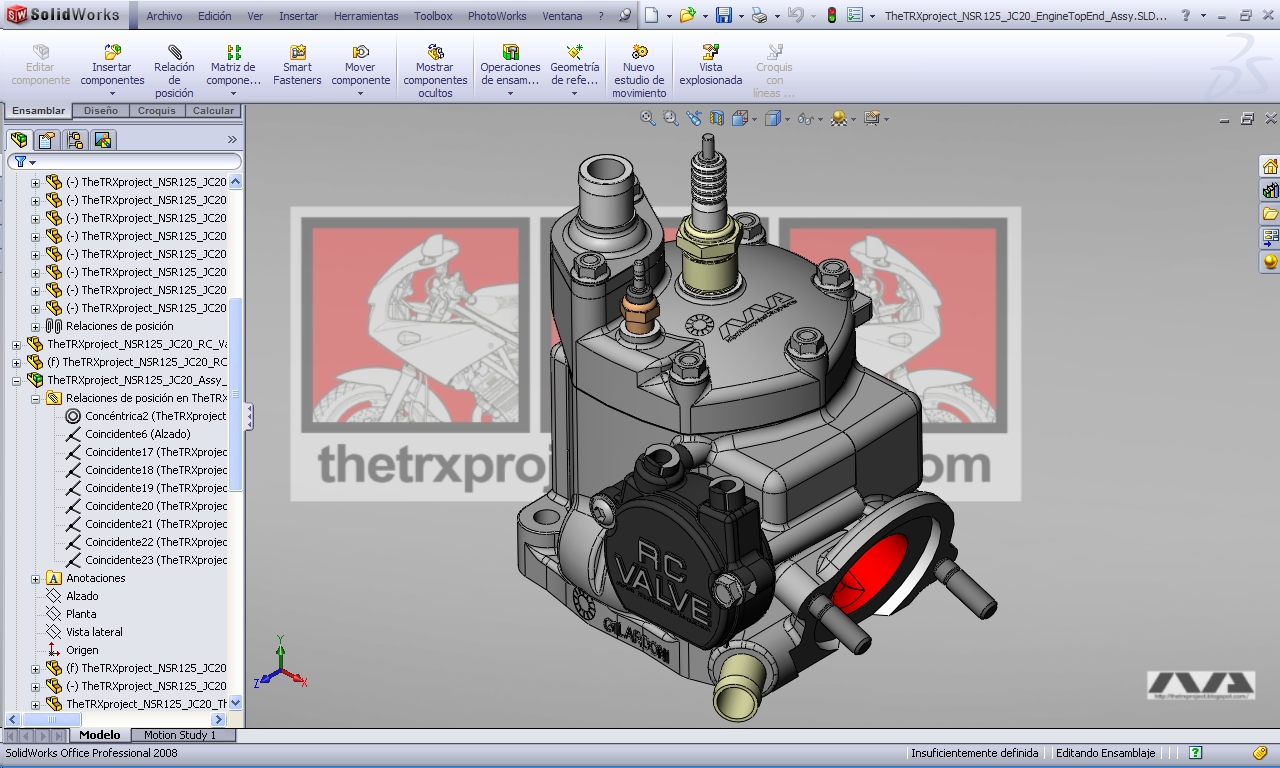The height and width of the screenshot is (768, 1280).
Task: Click the tree horizontal scroll right arrow
Action: 219,719
